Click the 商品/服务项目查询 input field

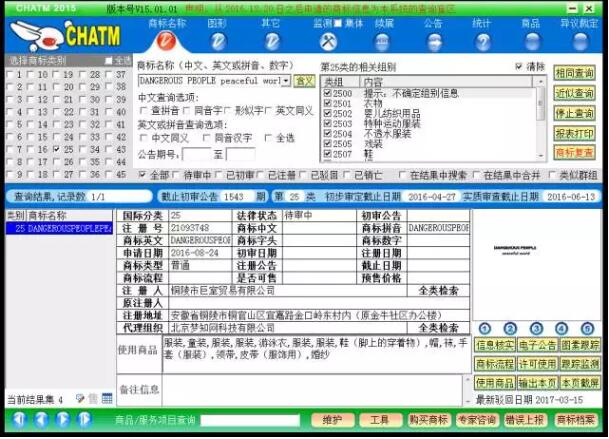pos(248,420)
